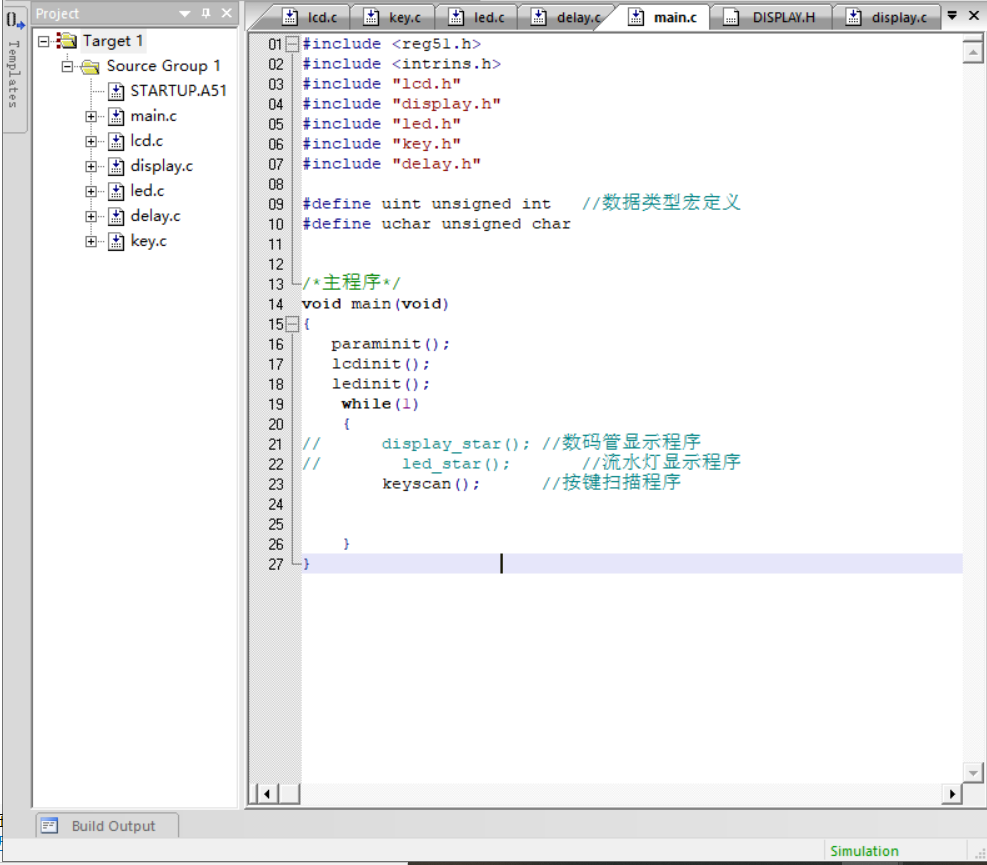Expand main.c includes in tree

pos(91,116)
